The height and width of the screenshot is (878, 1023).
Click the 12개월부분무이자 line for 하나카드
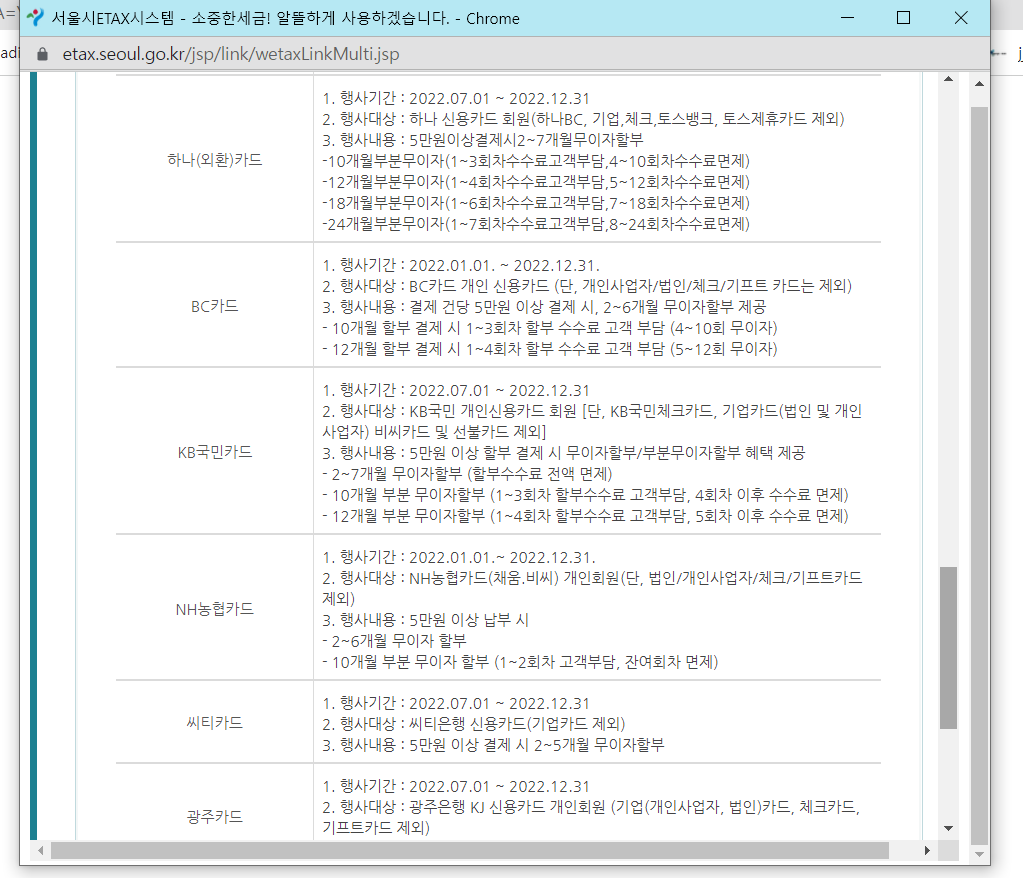click(536, 182)
